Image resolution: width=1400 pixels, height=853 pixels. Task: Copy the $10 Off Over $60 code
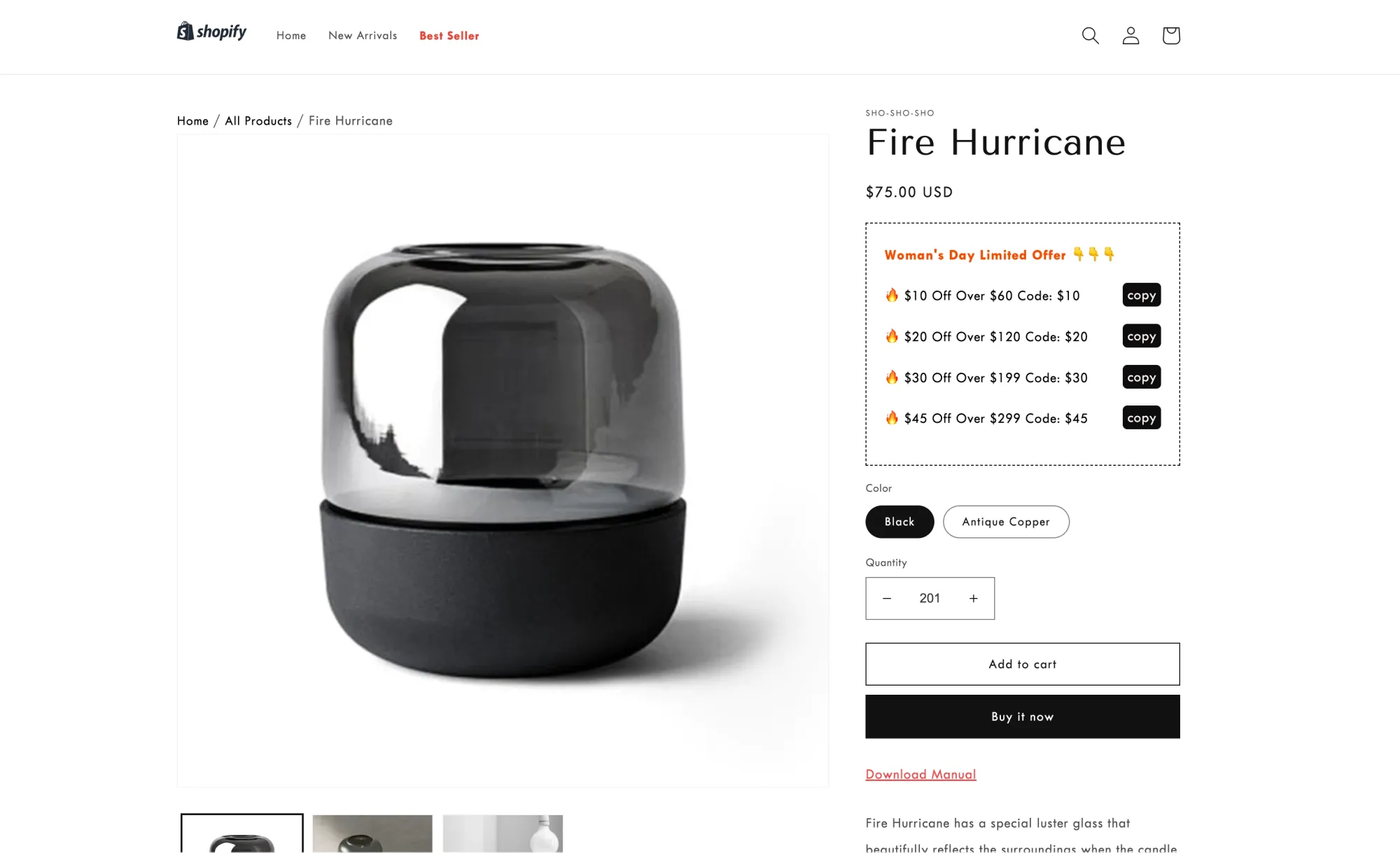pyautogui.click(x=1142, y=295)
